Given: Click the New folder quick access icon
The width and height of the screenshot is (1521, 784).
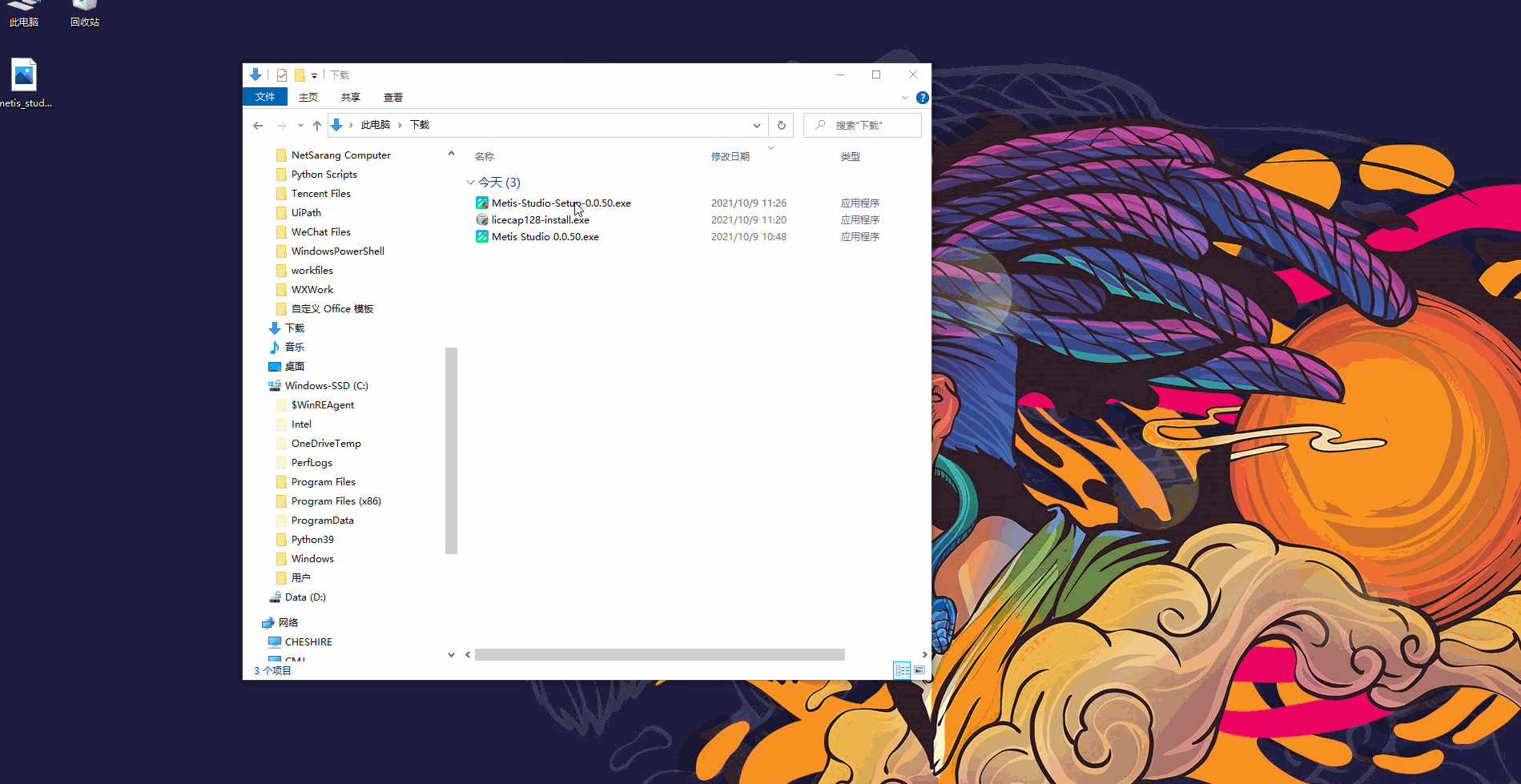Looking at the screenshot, I should (x=300, y=75).
